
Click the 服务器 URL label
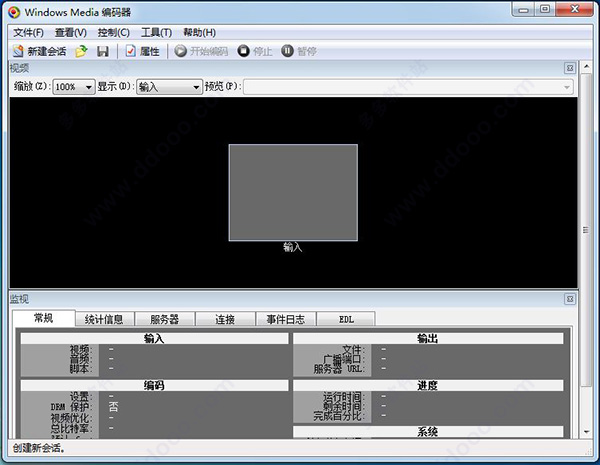pyautogui.click(x=339, y=369)
